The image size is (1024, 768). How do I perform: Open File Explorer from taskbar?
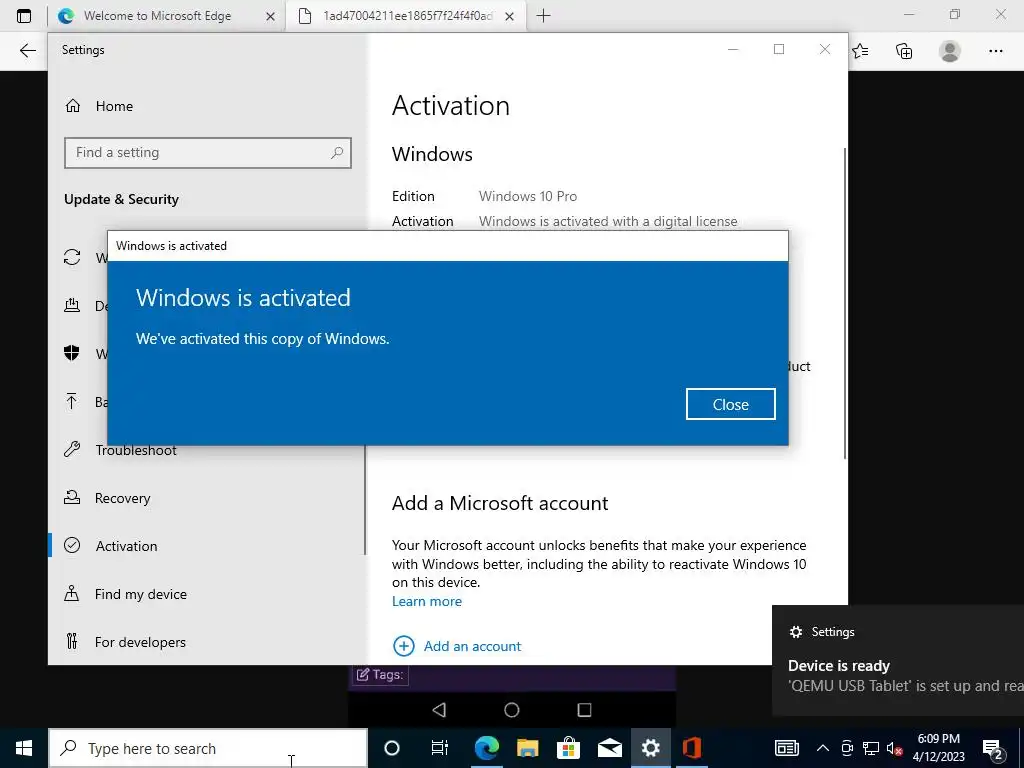pyautogui.click(x=528, y=748)
